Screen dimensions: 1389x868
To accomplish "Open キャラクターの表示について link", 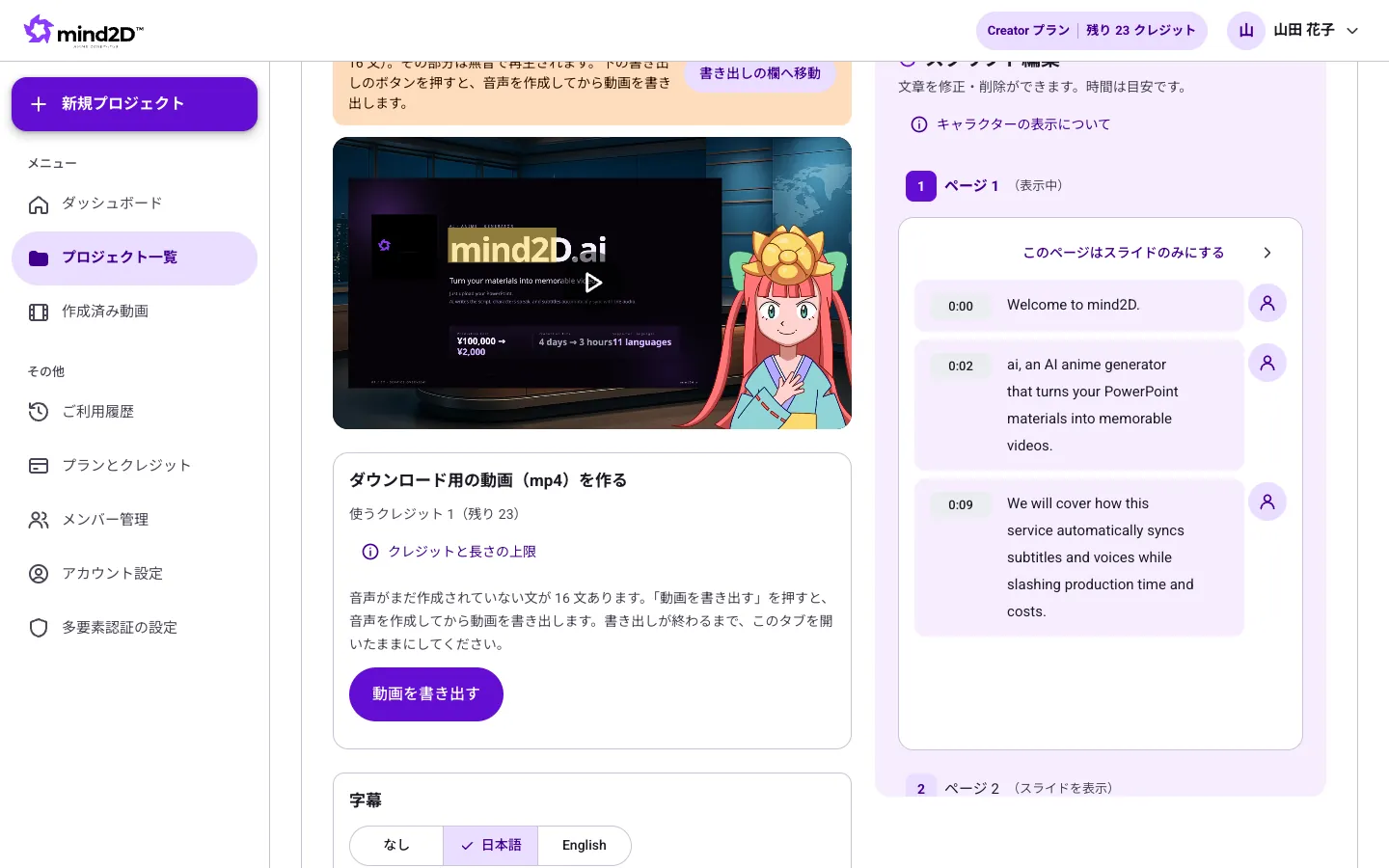I will click(x=1023, y=124).
